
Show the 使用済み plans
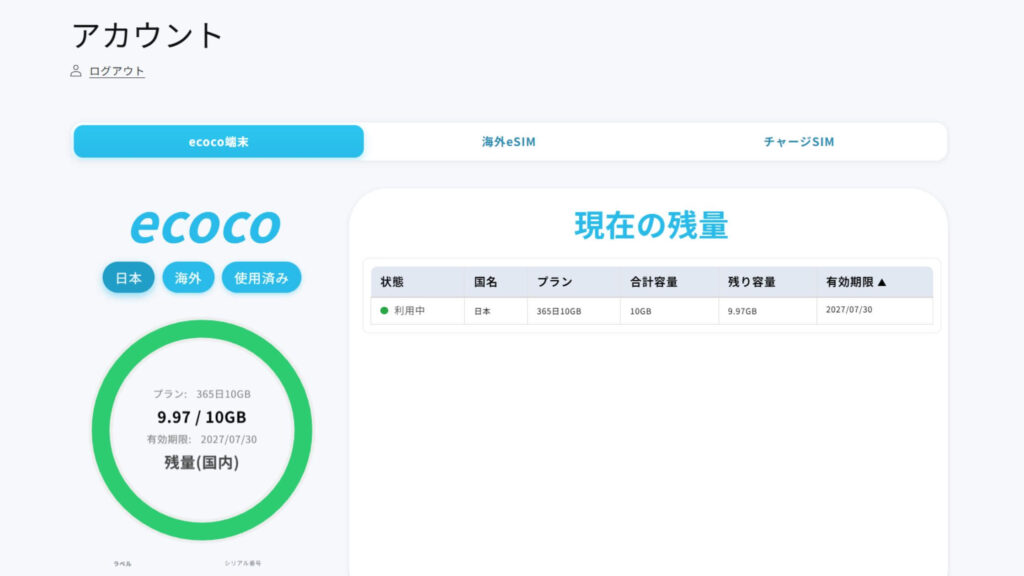coord(261,278)
